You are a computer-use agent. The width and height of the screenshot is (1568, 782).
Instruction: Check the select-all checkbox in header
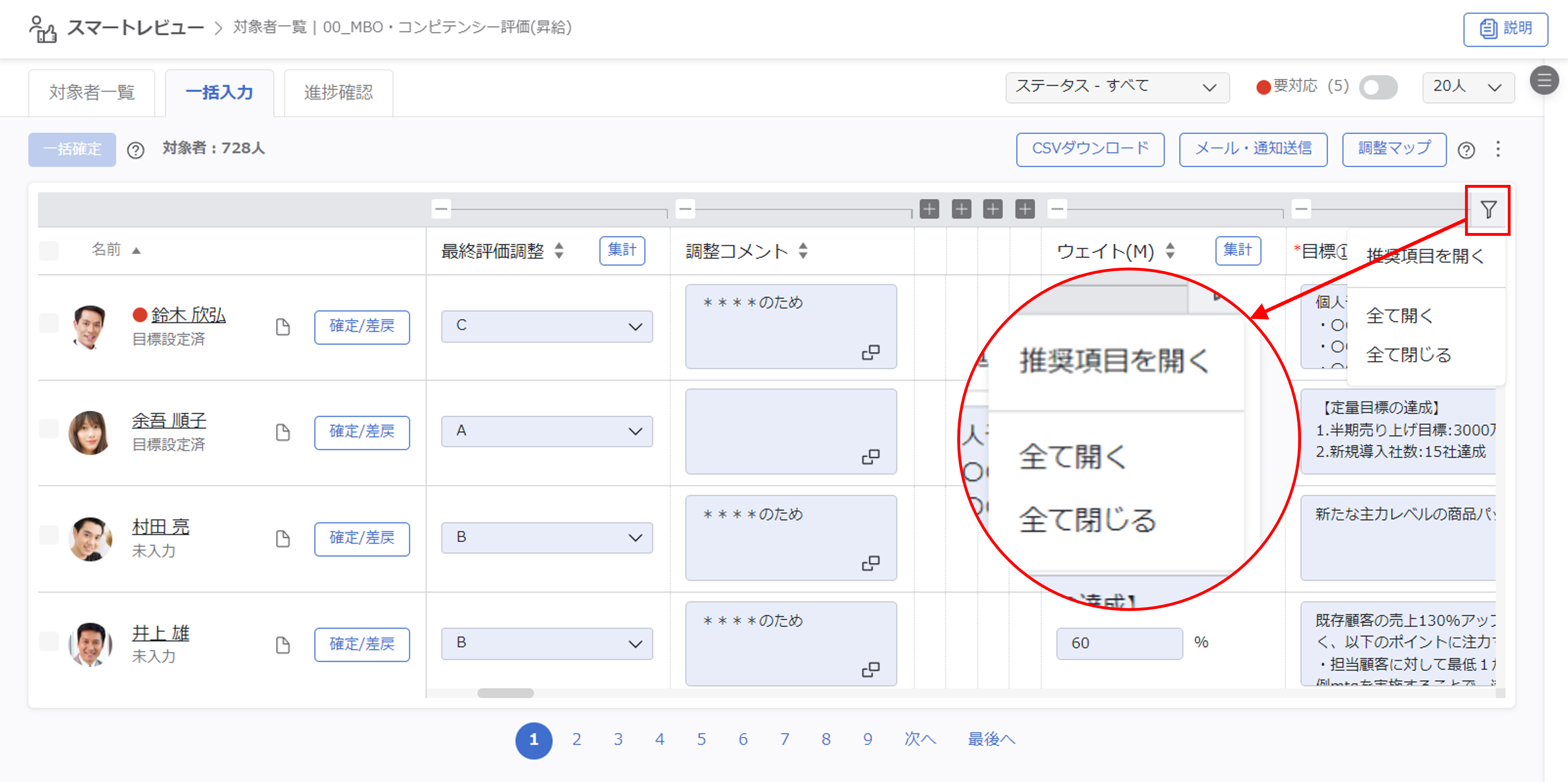49,250
